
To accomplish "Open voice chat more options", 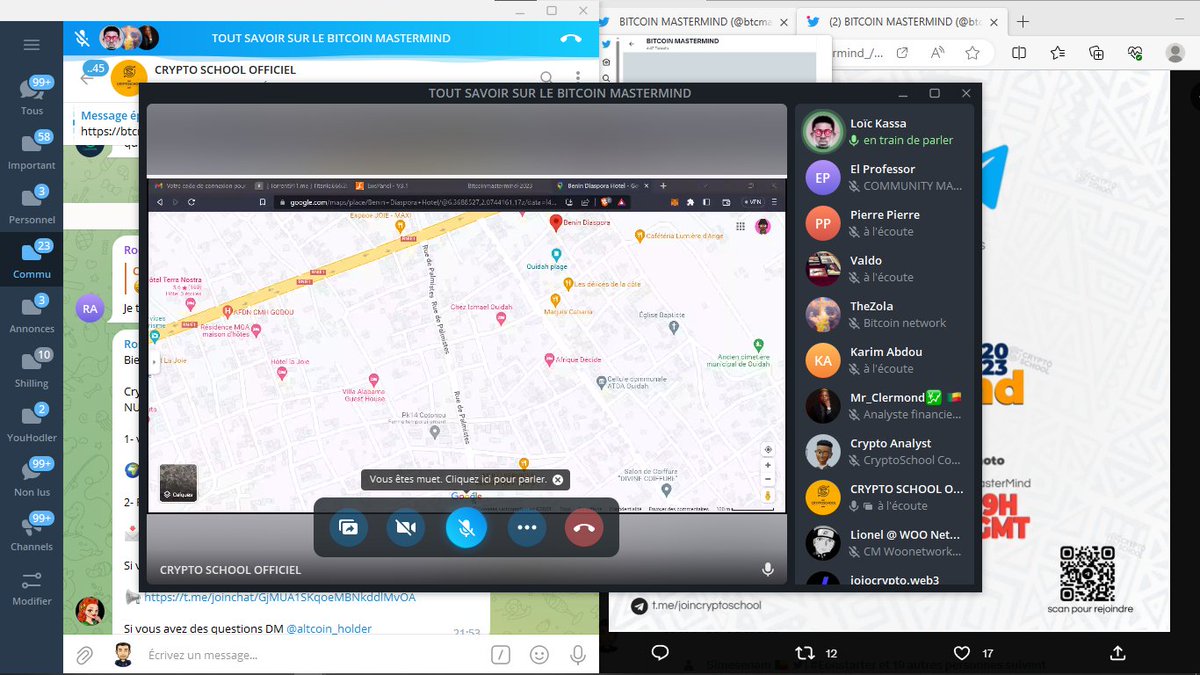I will click(527, 527).
